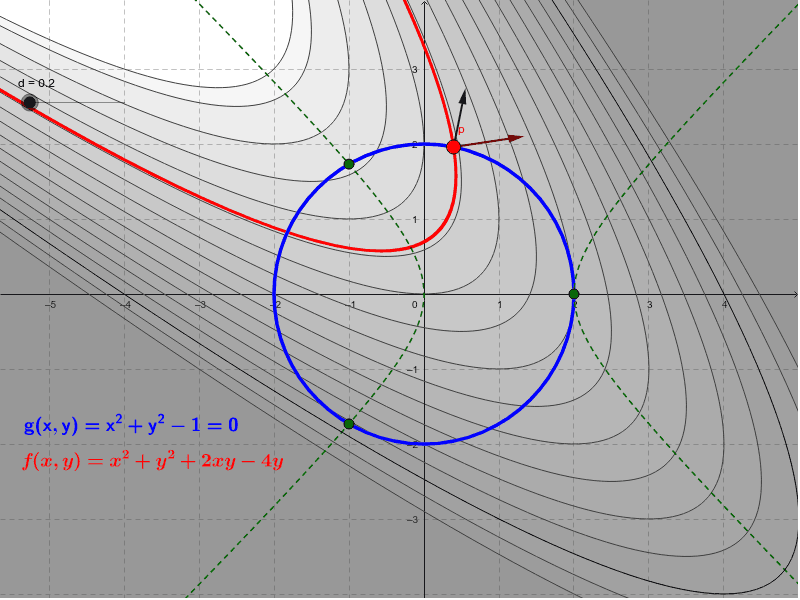Click the y-axis label -3
The height and width of the screenshot is (600, 800).
click(x=413, y=519)
